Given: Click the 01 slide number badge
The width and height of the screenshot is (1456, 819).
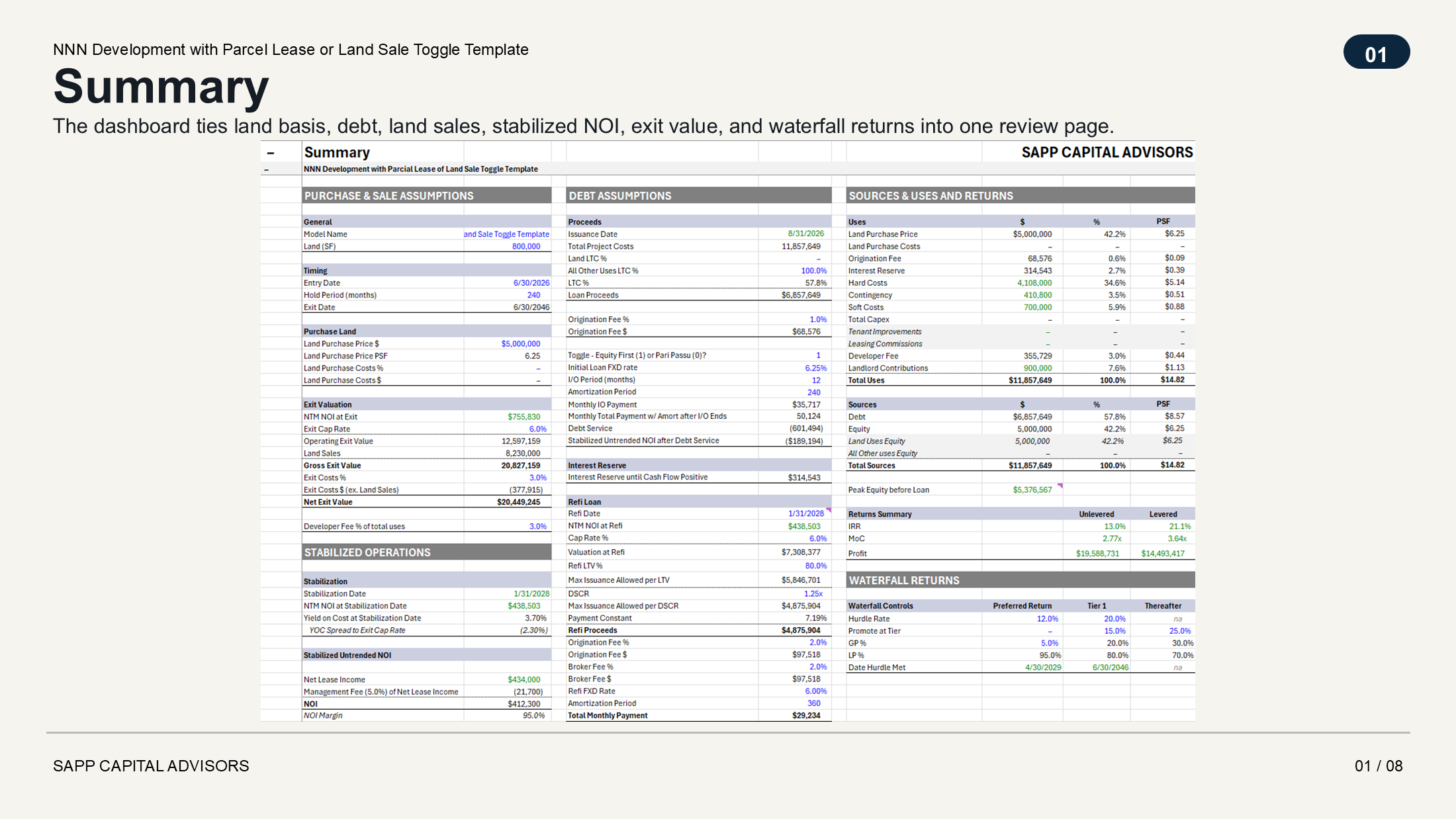Looking at the screenshot, I should pos(1376,52).
